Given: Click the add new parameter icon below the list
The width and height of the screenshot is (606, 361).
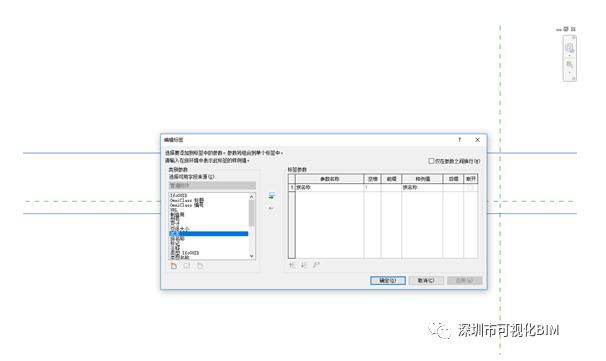Looking at the screenshot, I should point(174,266).
